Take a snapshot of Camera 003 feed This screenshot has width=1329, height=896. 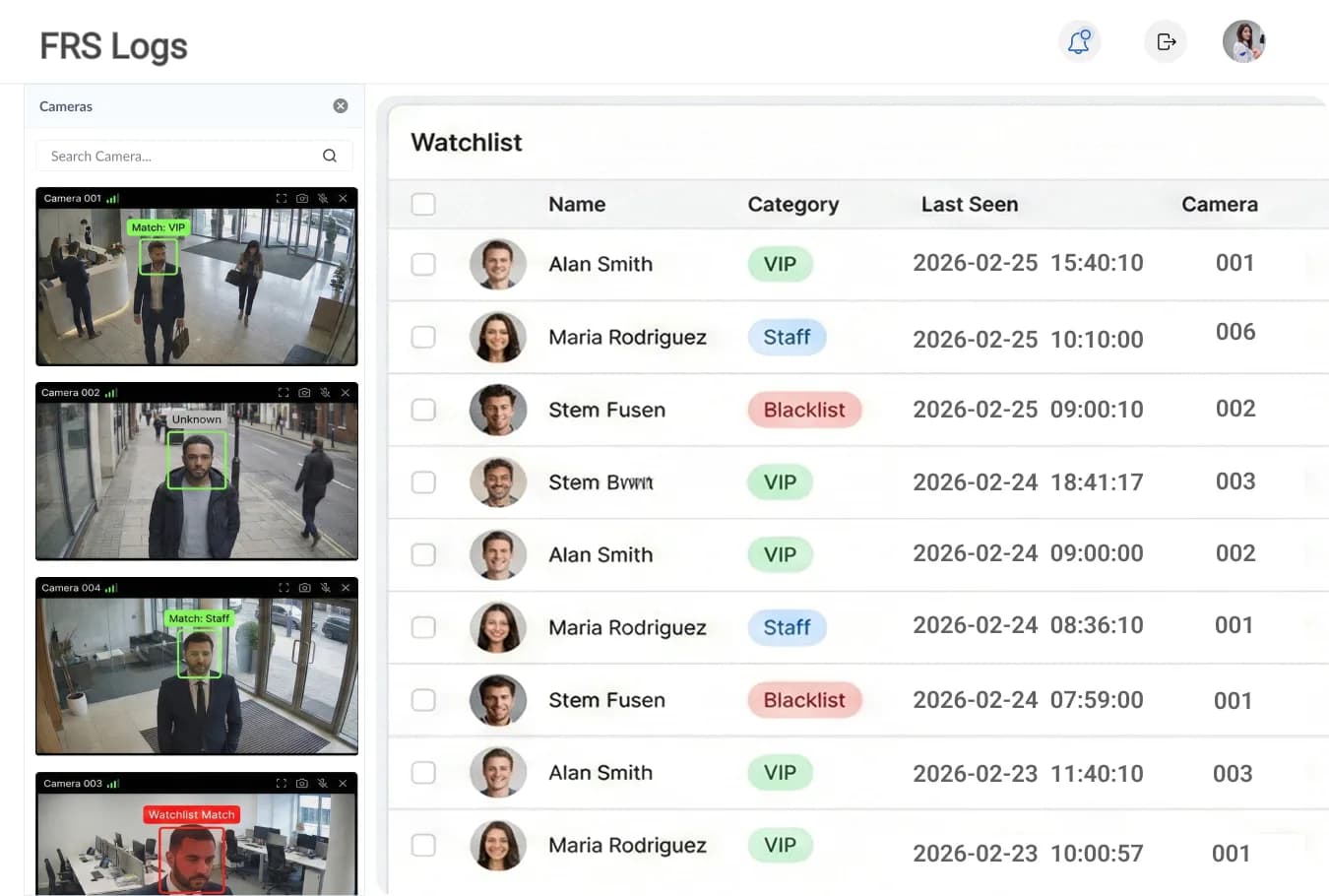pyautogui.click(x=302, y=783)
